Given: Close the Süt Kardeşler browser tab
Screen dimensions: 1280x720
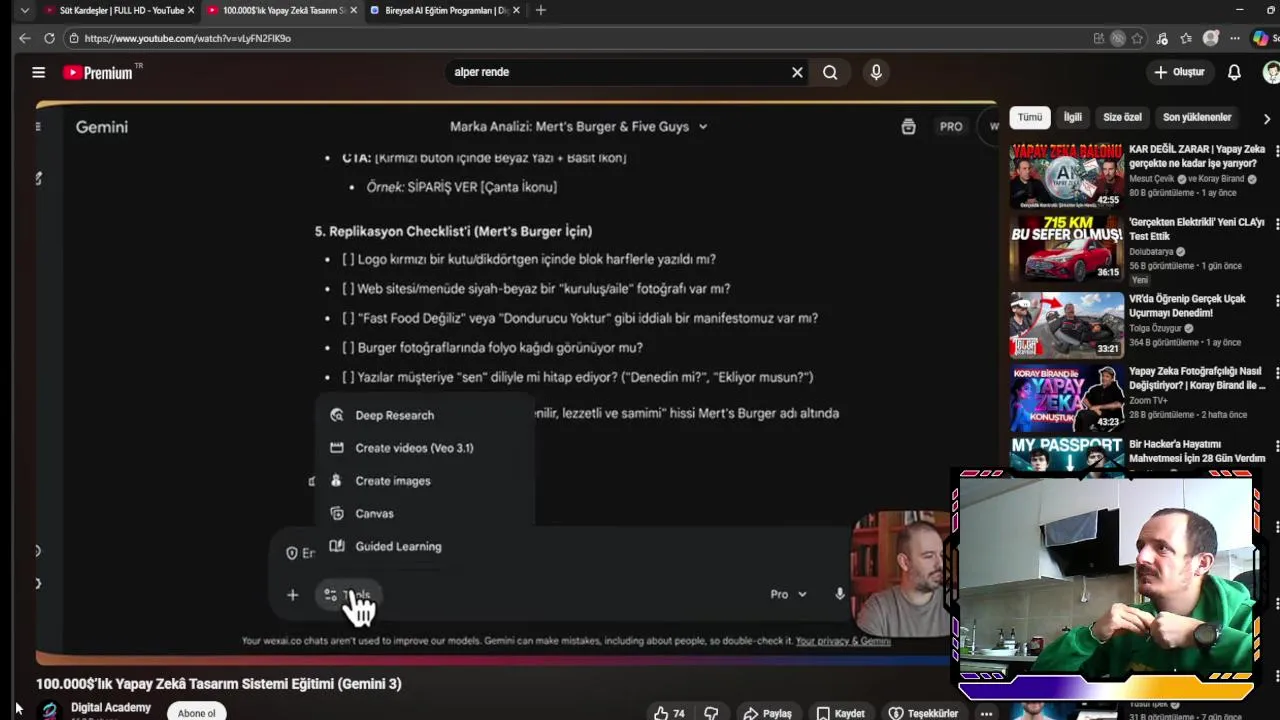Looking at the screenshot, I should tap(191, 10).
